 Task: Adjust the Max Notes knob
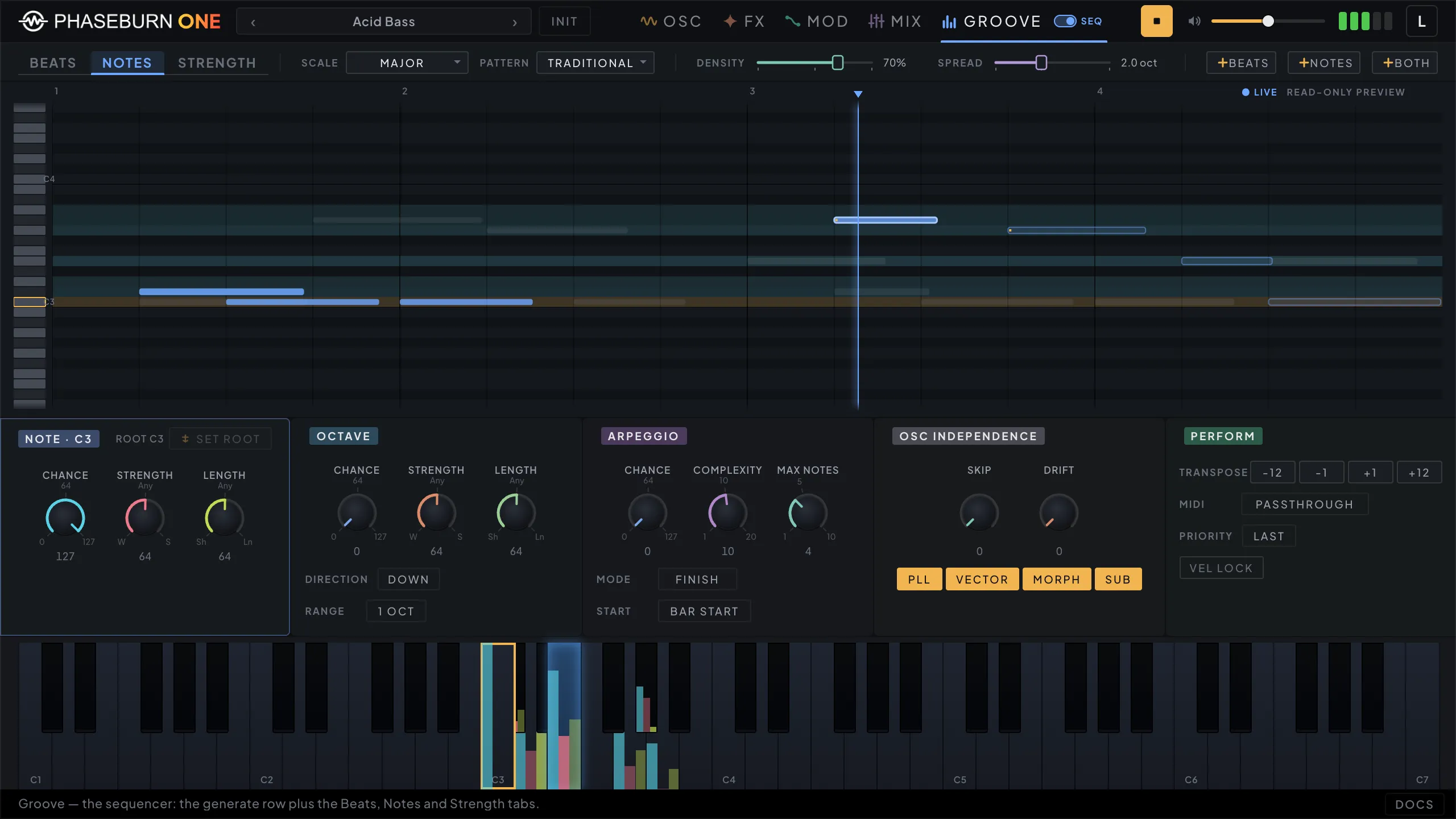(x=808, y=512)
